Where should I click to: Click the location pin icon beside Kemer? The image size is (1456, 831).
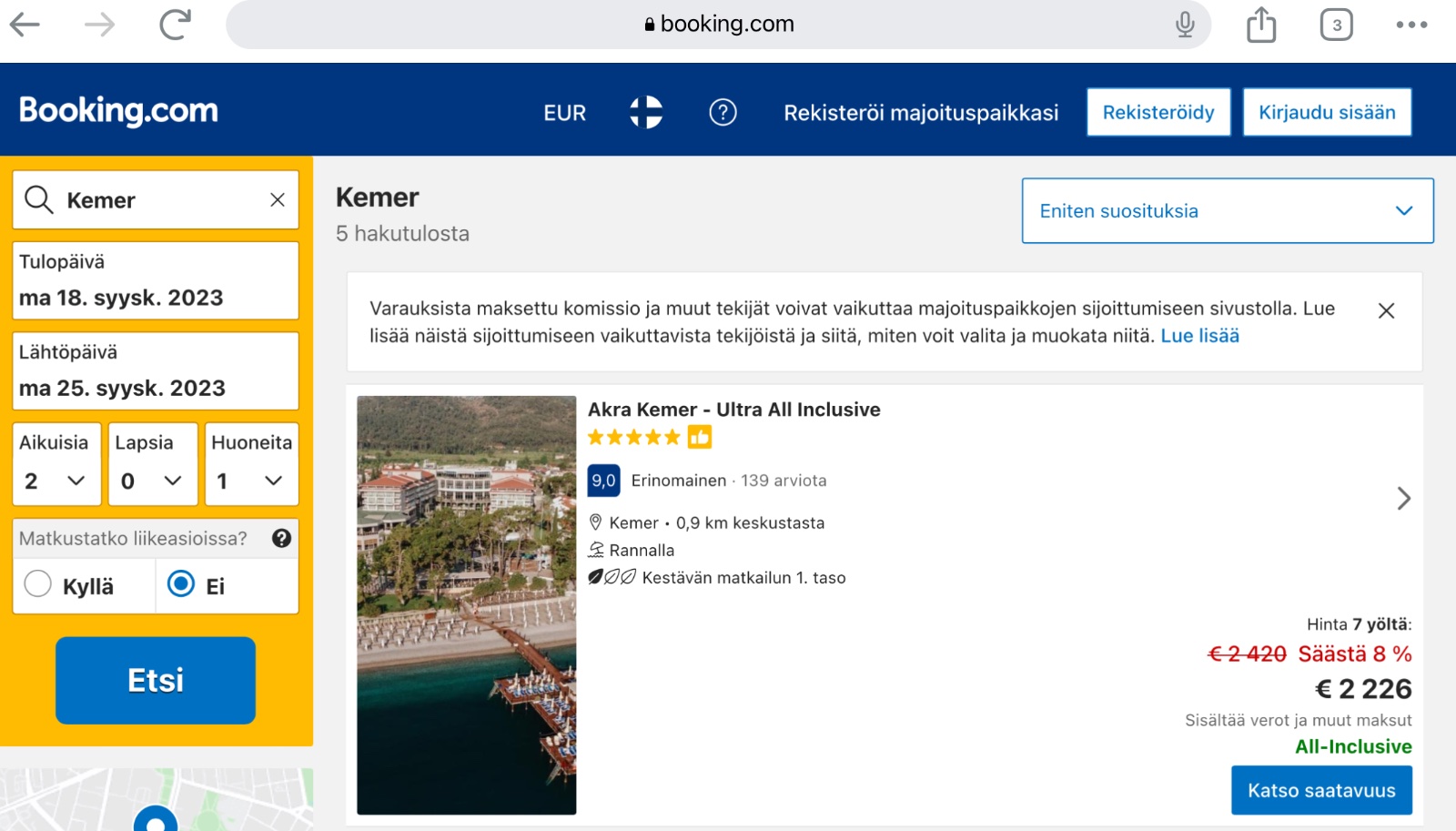(x=595, y=522)
